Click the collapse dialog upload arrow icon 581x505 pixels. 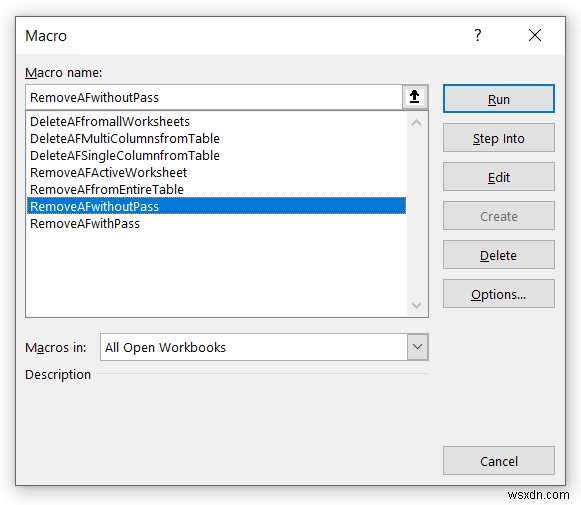tap(415, 97)
